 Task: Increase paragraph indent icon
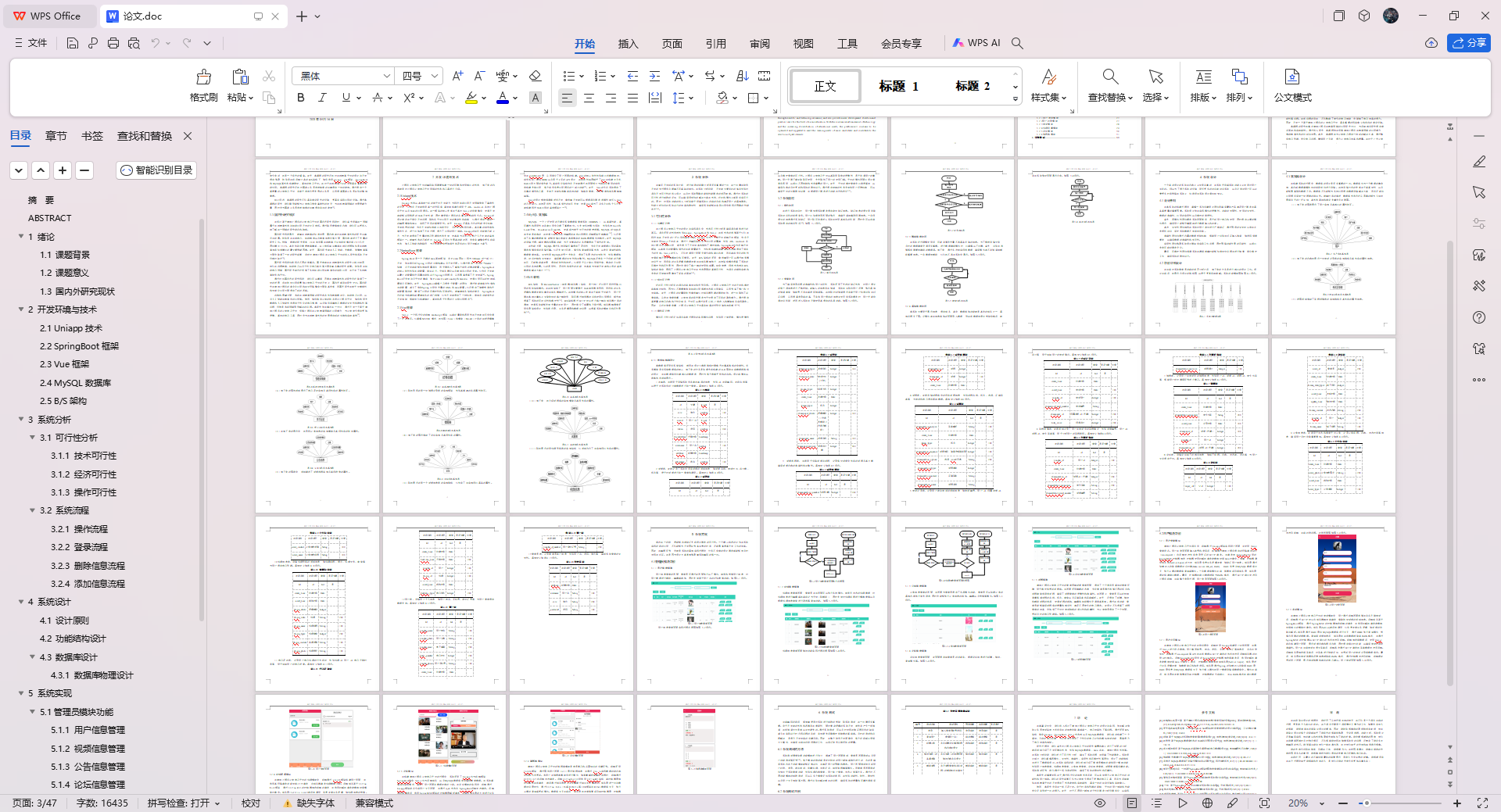[654, 76]
